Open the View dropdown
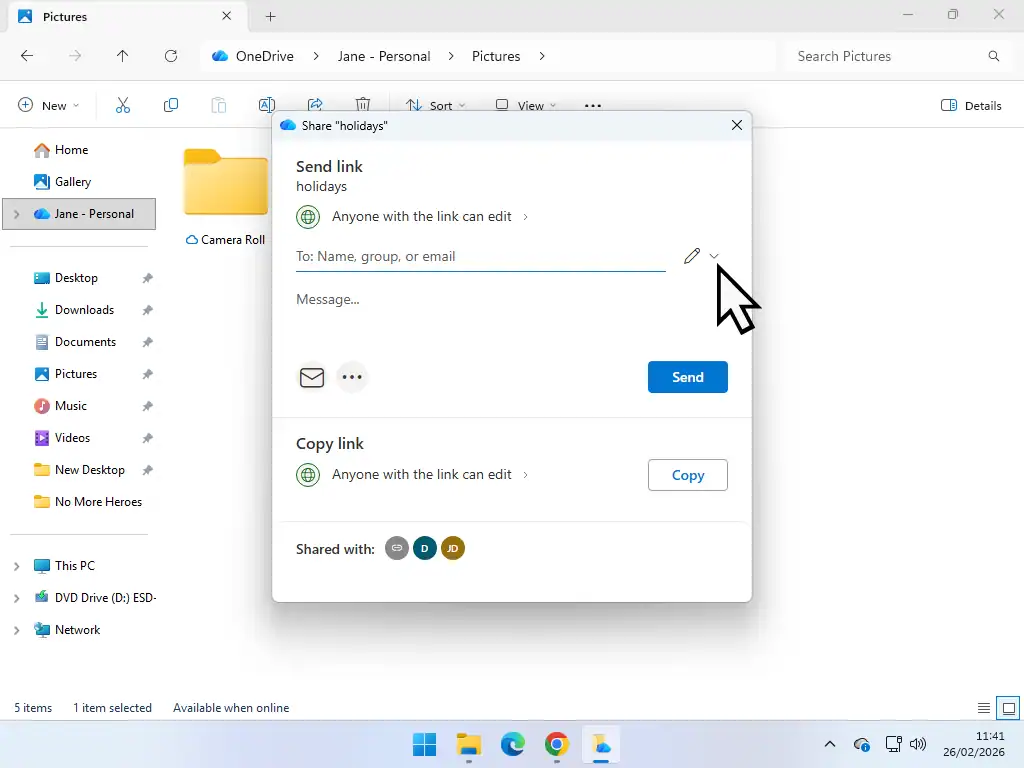Screen dimensions: 1024x768 coord(525,105)
